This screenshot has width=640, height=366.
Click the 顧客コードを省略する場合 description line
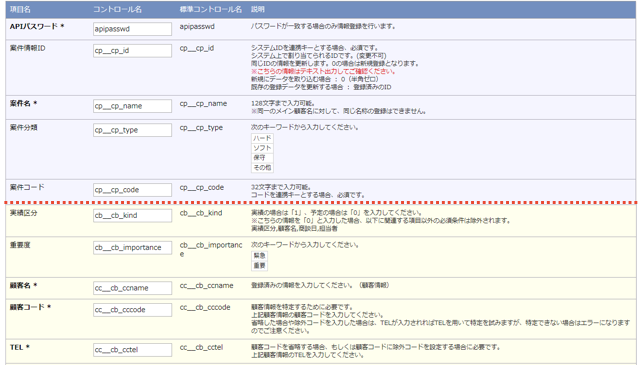click(x=376, y=347)
